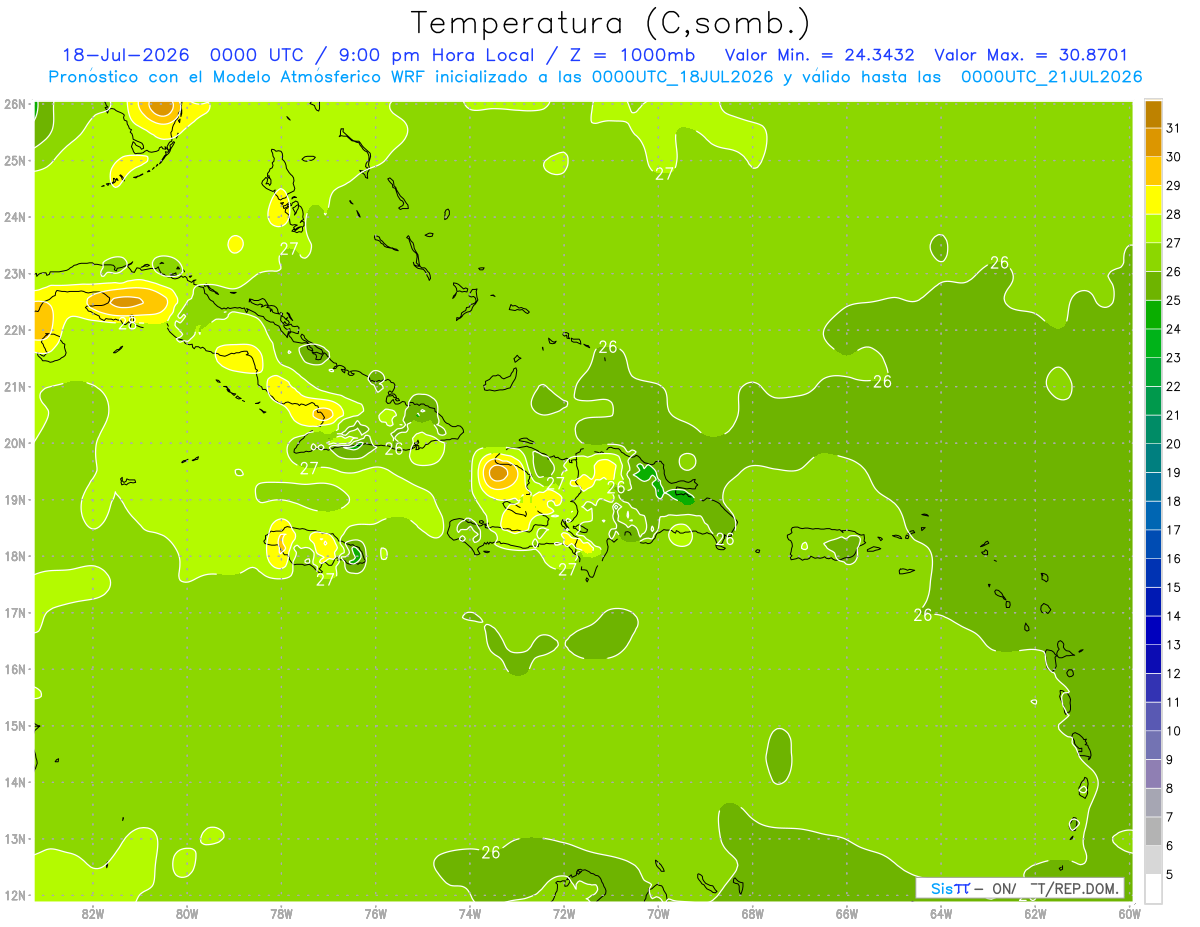Click the longitude axis label "70W"
This screenshot has width=1200, height=927.
(658, 913)
